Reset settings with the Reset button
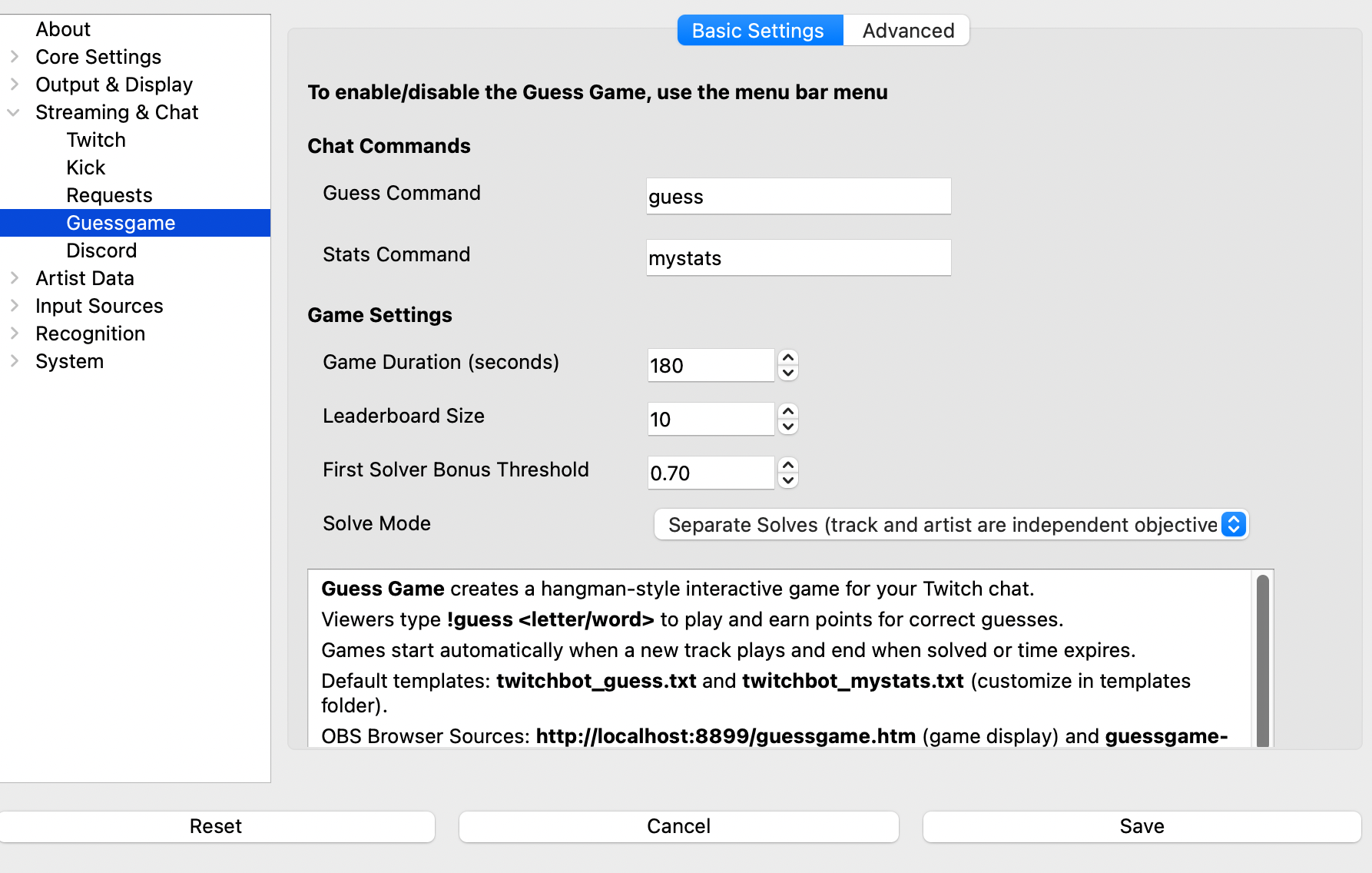Viewport: 1372px width, 873px height. click(216, 826)
